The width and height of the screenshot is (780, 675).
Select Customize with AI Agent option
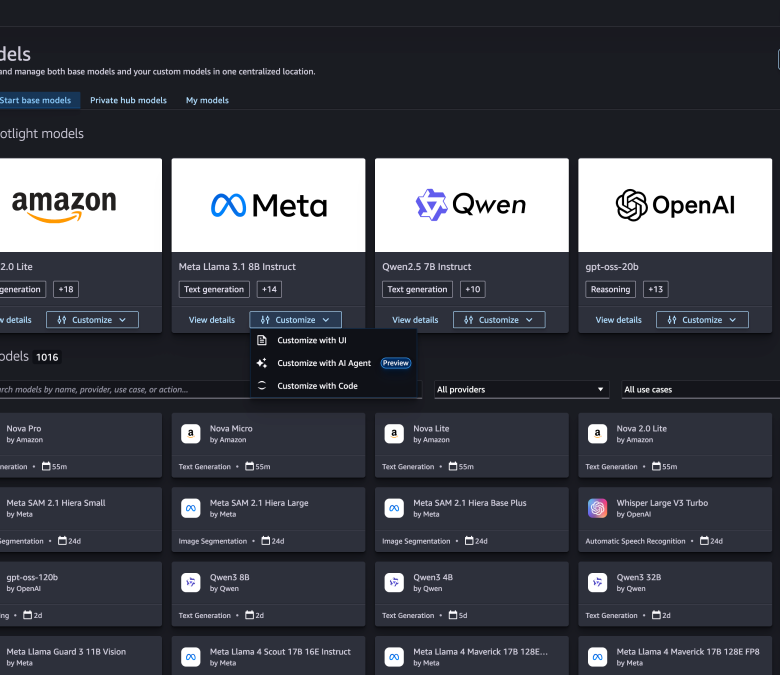323,363
